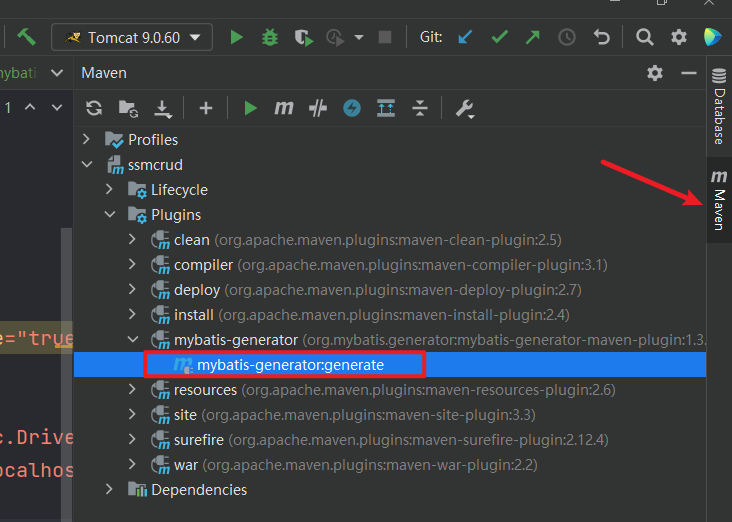This screenshot has width=732, height=522.
Task: Expand the resources plugin node
Action: tap(132, 389)
